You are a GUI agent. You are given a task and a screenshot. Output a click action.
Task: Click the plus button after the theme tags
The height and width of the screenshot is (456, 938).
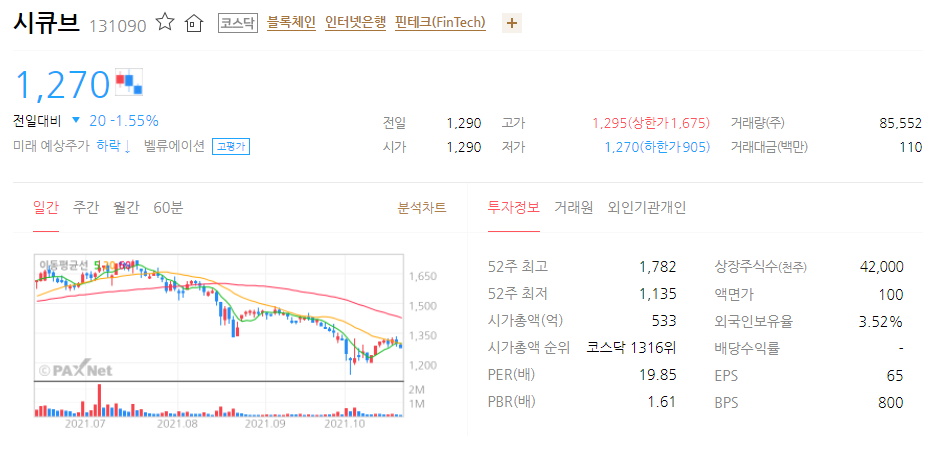(511, 23)
